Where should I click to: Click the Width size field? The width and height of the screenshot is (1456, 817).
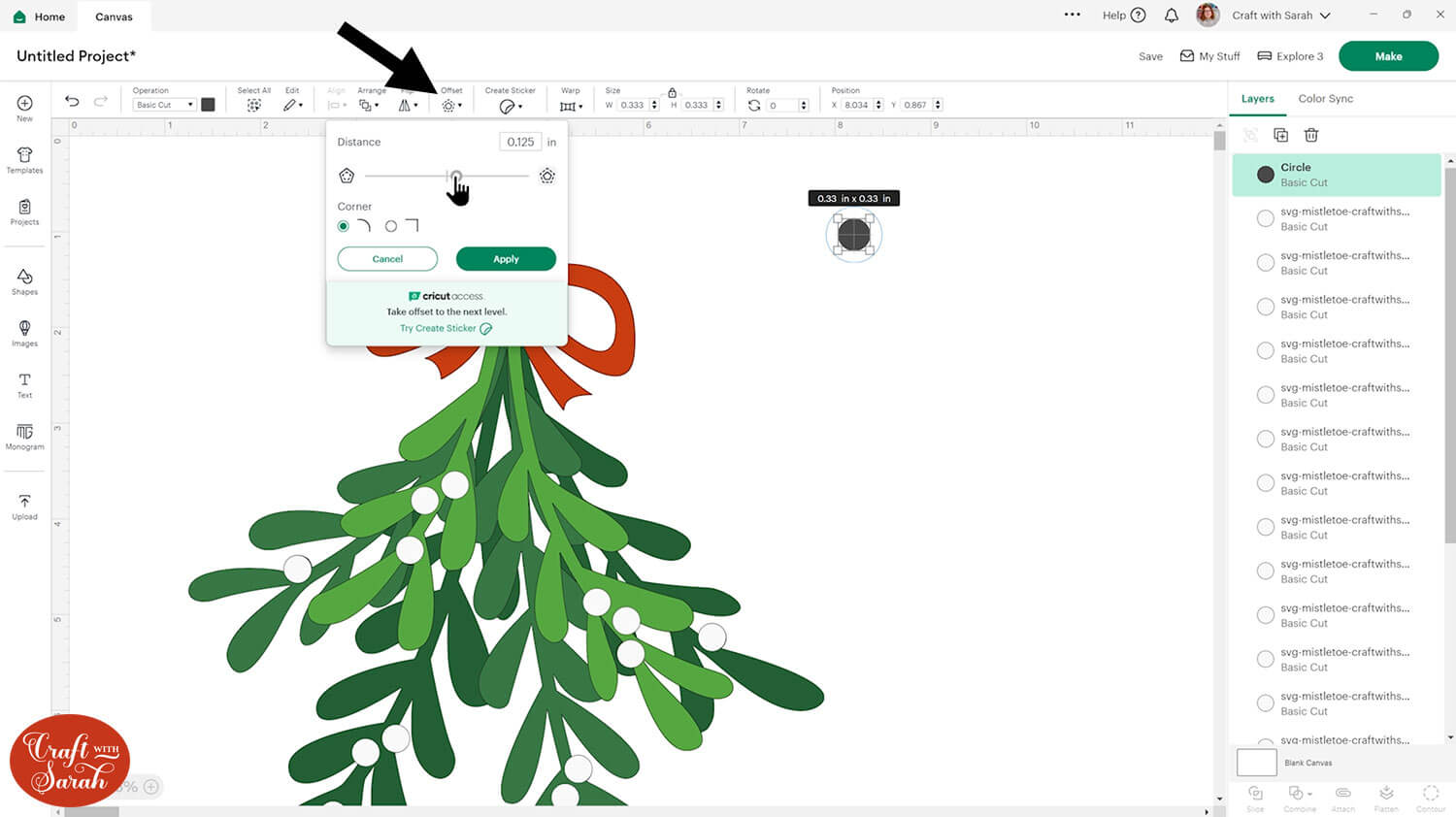tap(632, 105)
